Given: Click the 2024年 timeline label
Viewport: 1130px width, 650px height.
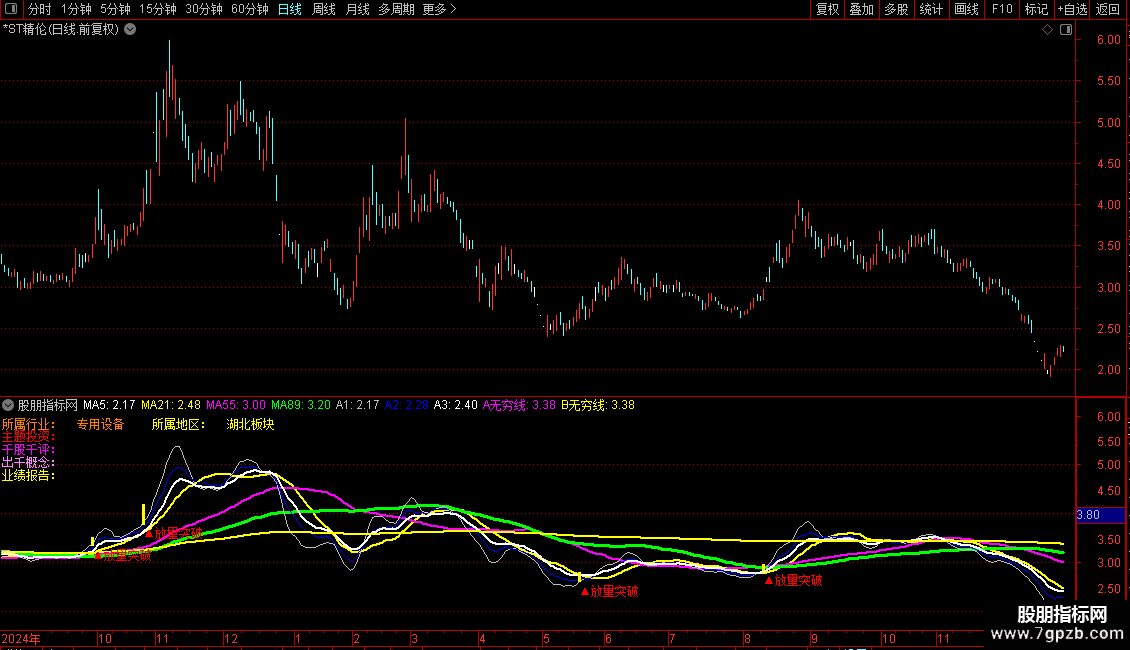Looking at the screenshot, I should tap(21, 638).
